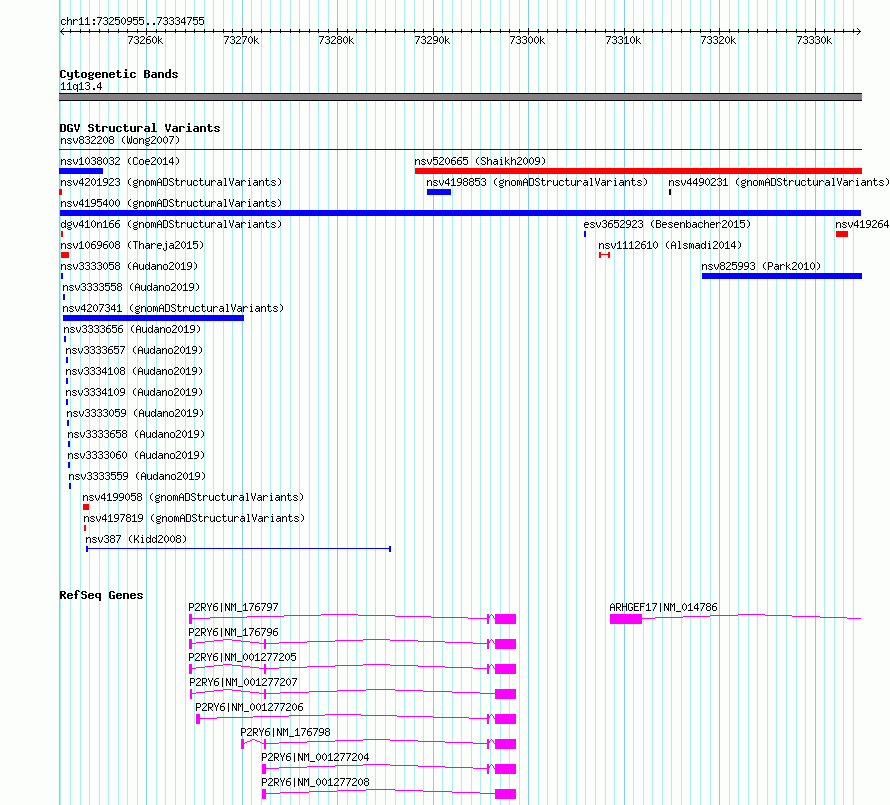
Task: Select the nsv1038032 blue variant bar
Action: click(81, 171)
